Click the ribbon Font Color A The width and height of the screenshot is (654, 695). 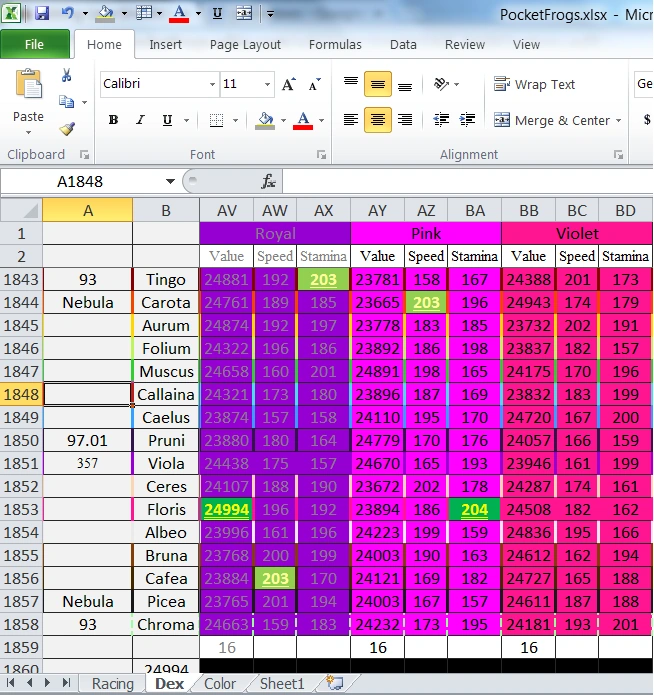point(303,121)
